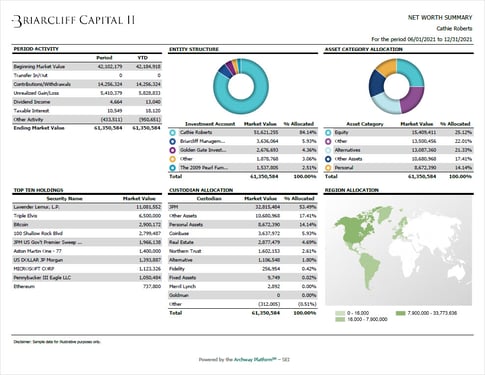Click the Pennybacker III Eagle LLC holding
Image resolution: width=485 pixels, height=375 pixels.
click(x=42, y=278)
